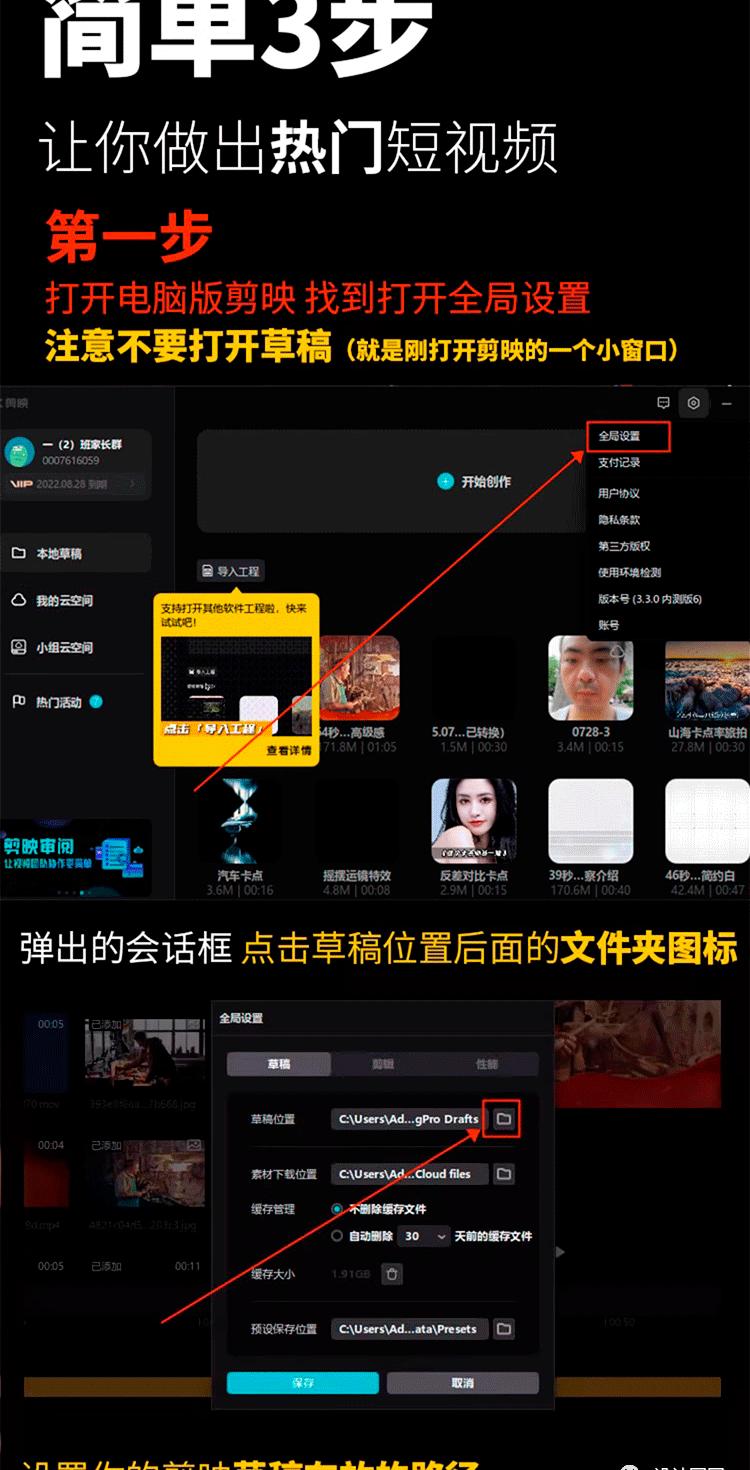The image size is (750, 1470).
Task: Click the folder icon after 草稿位置 path
Action: click(x=504, y=1119)
